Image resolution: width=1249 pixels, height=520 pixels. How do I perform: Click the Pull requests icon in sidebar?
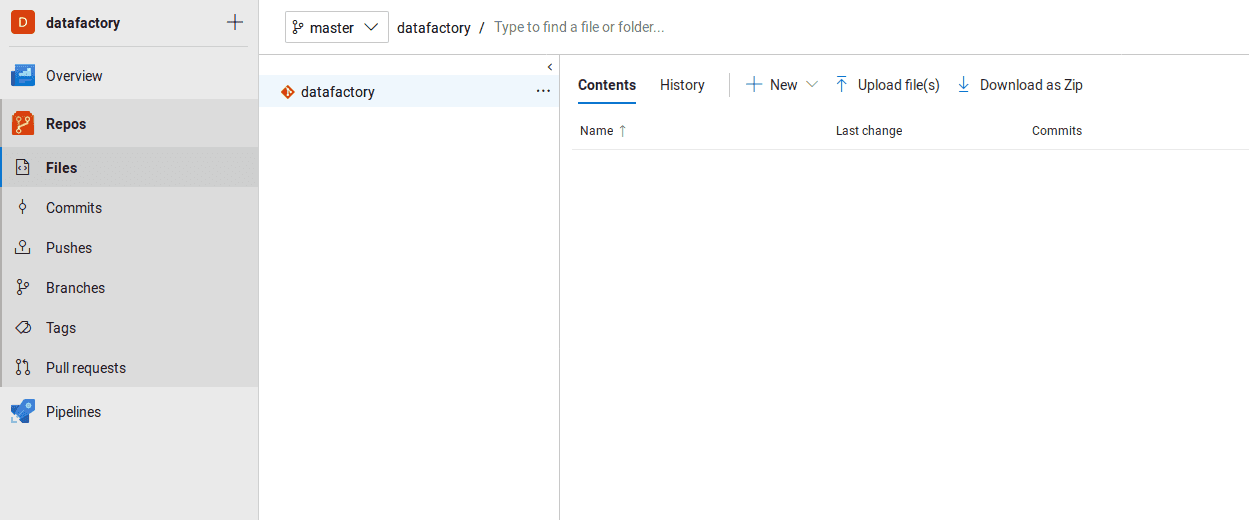tap(23, 368)
